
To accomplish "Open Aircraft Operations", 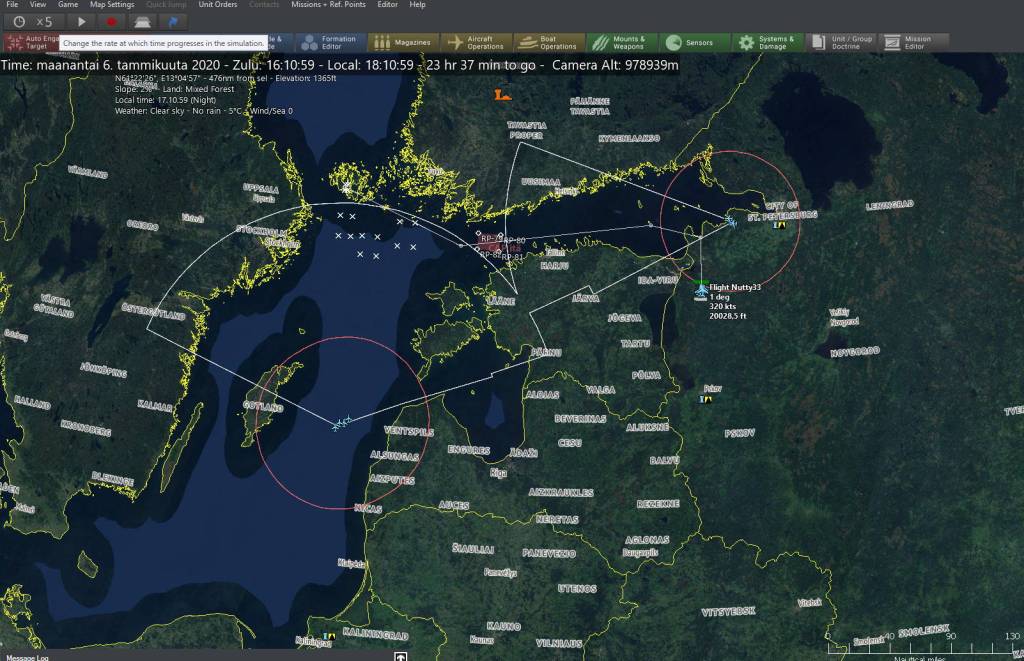I will coord(476,43).
